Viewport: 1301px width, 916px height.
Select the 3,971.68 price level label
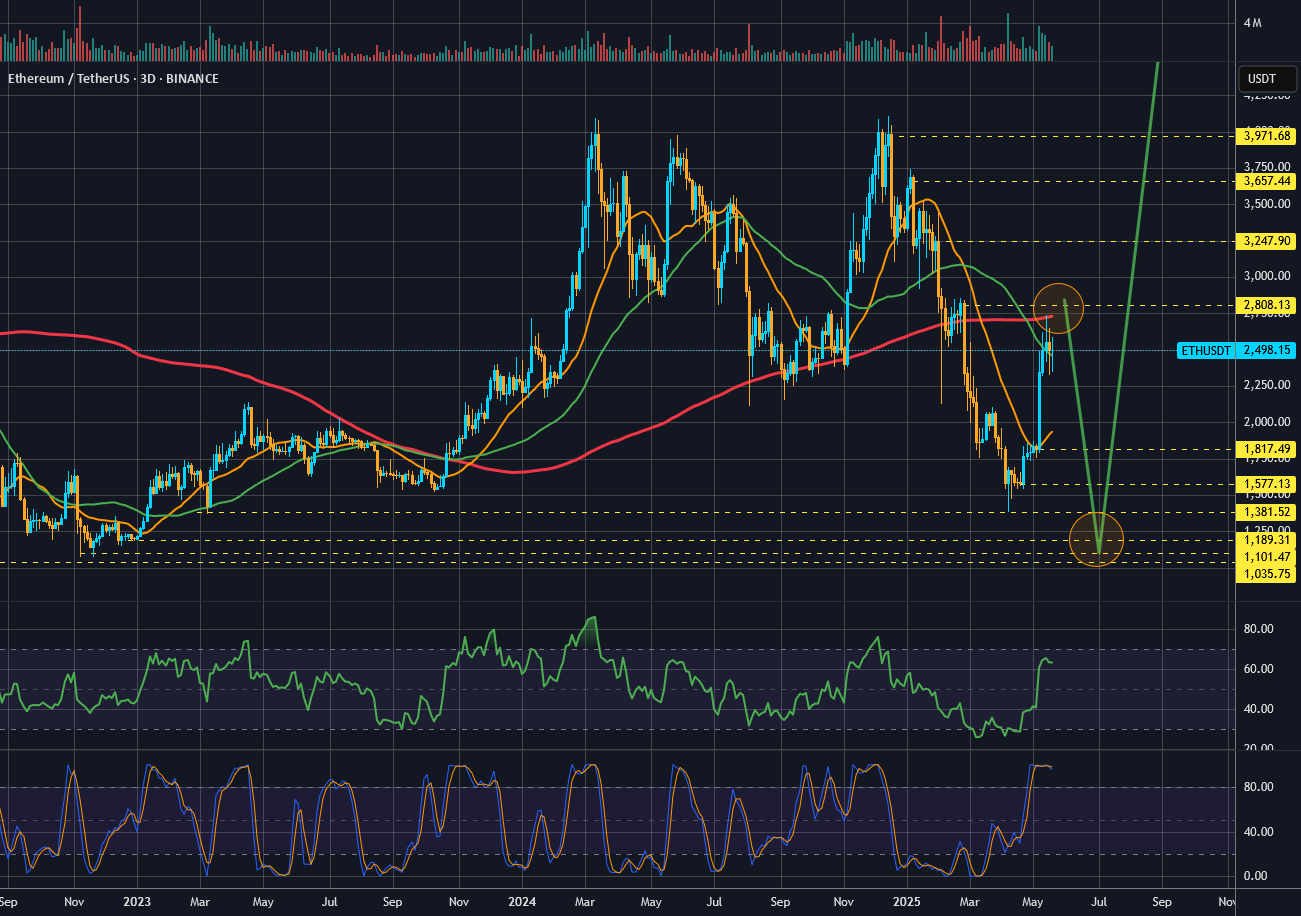pos(1267,136)
